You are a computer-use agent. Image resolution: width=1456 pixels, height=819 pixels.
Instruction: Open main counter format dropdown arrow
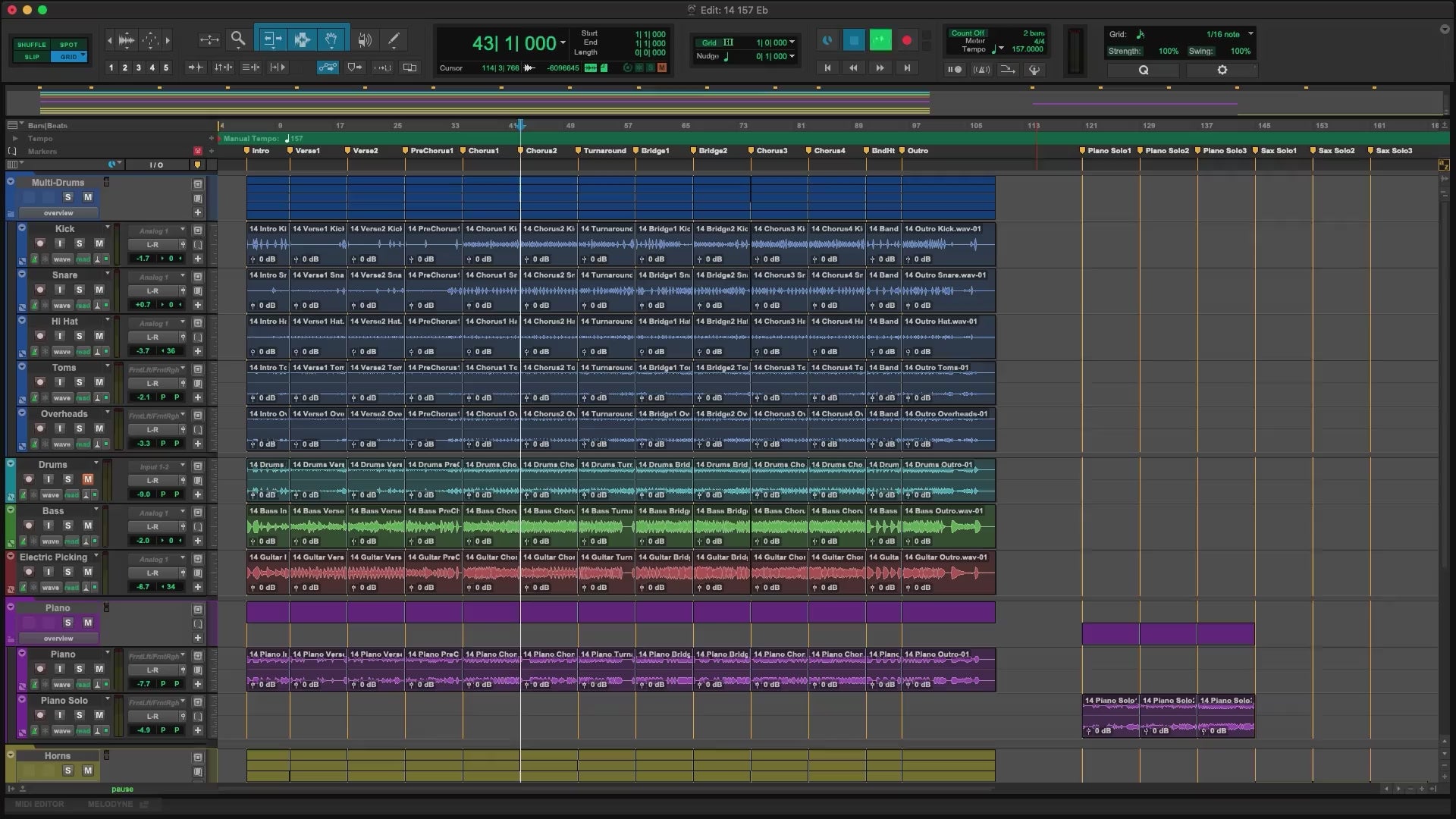pyautogui.click(x=563, y=43)
